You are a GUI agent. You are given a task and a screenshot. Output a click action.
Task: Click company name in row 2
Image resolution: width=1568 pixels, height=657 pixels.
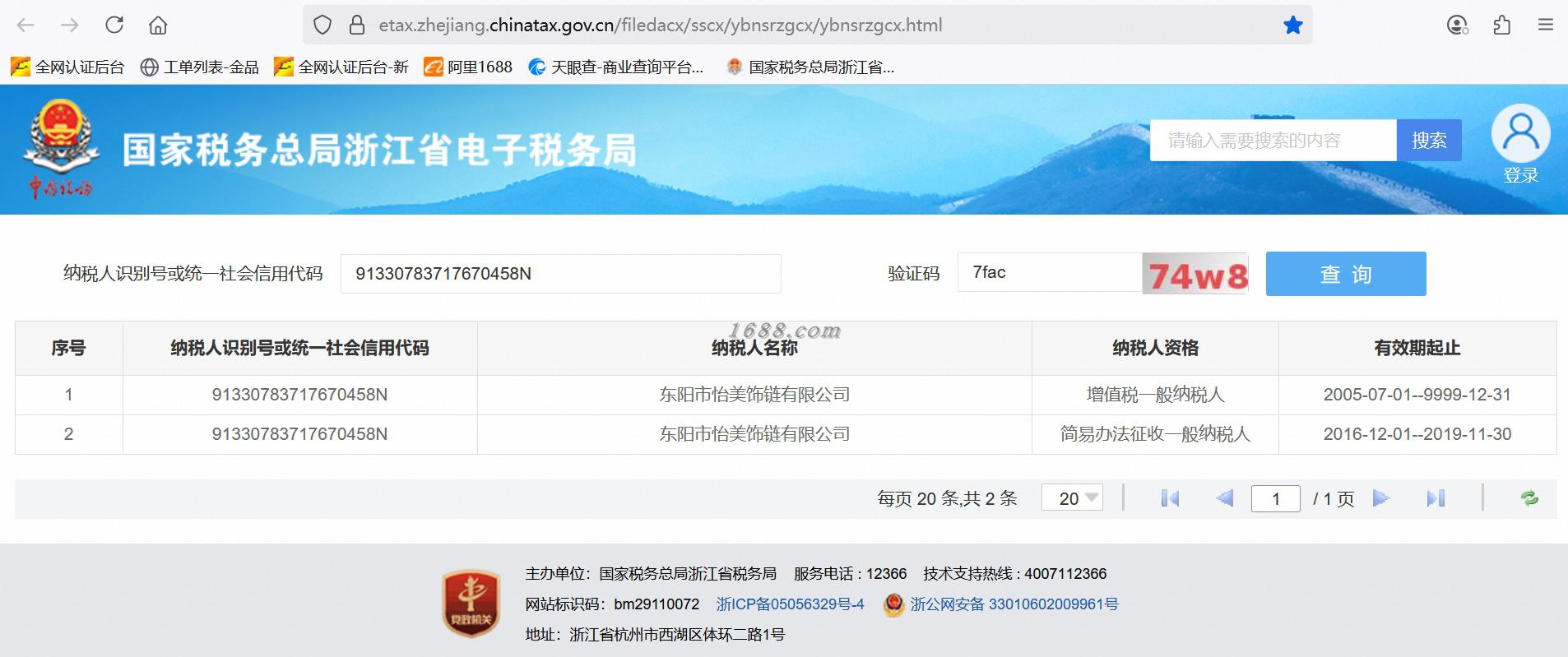coord(754,434)
